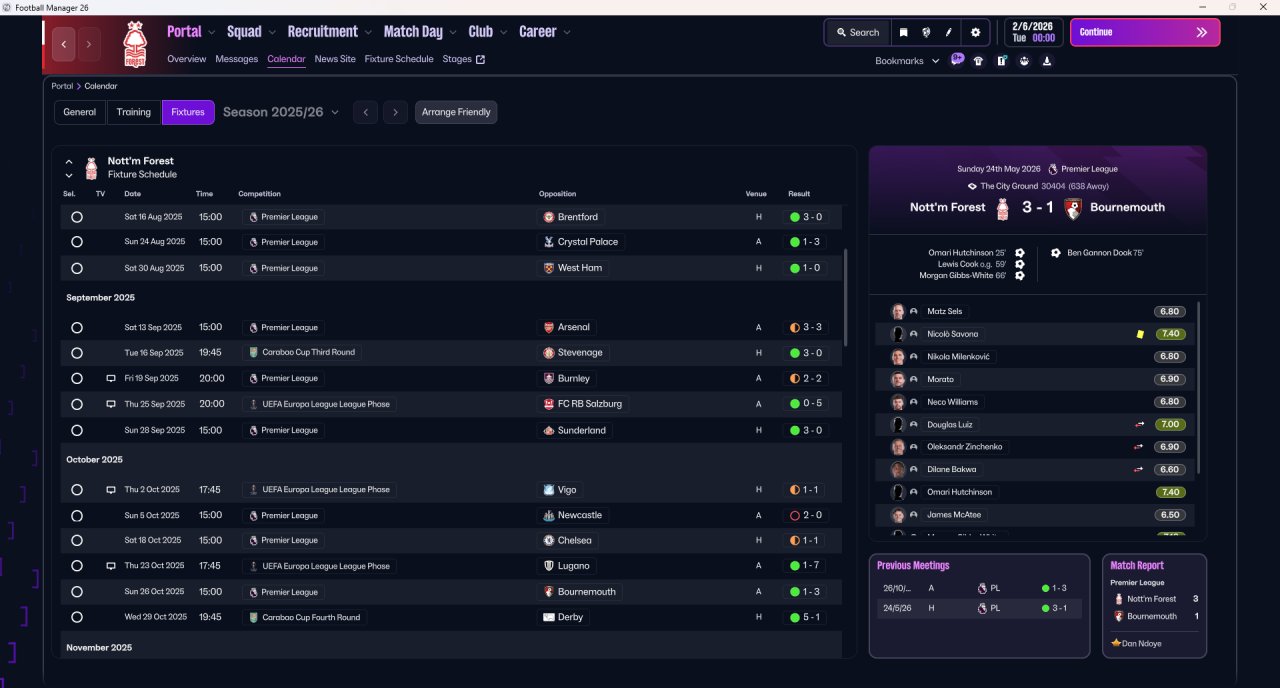Screen dimensions: 1280x688
Task: Click the Bournemouth crest in the match header
Action: tap(1073, 208)
